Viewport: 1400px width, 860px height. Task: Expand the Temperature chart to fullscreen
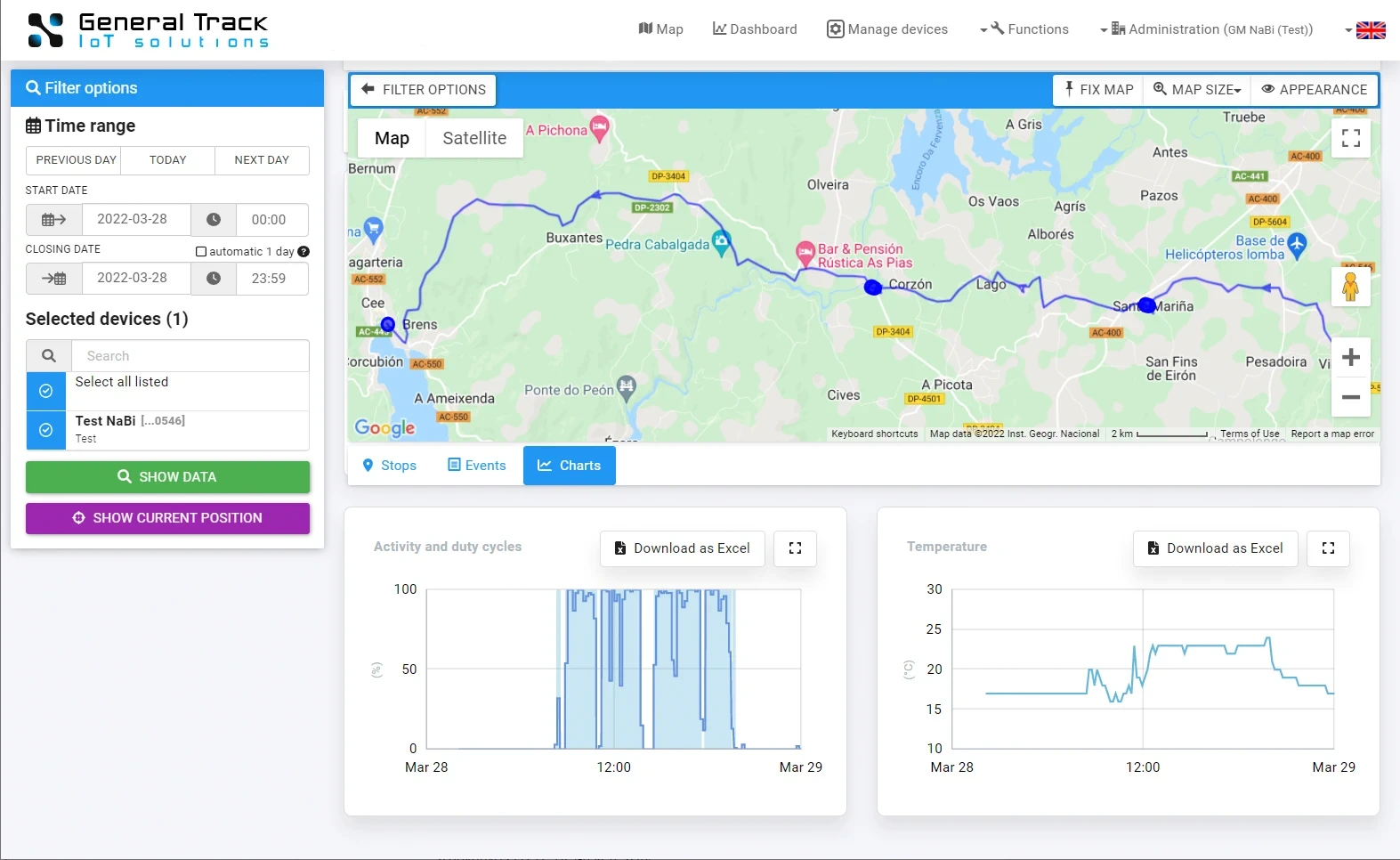(x=1328, y=548)
